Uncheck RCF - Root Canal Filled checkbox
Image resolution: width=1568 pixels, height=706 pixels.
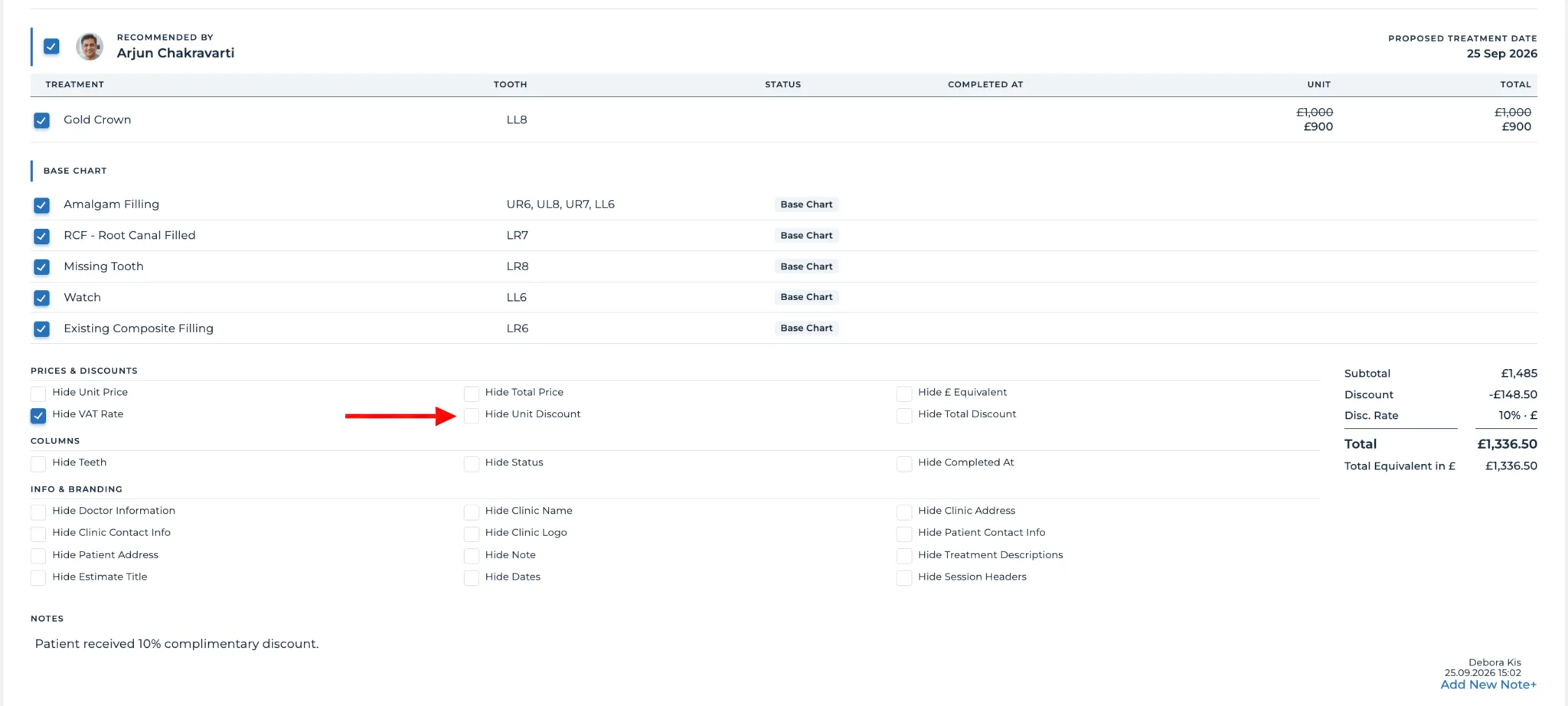coord(41,236)
